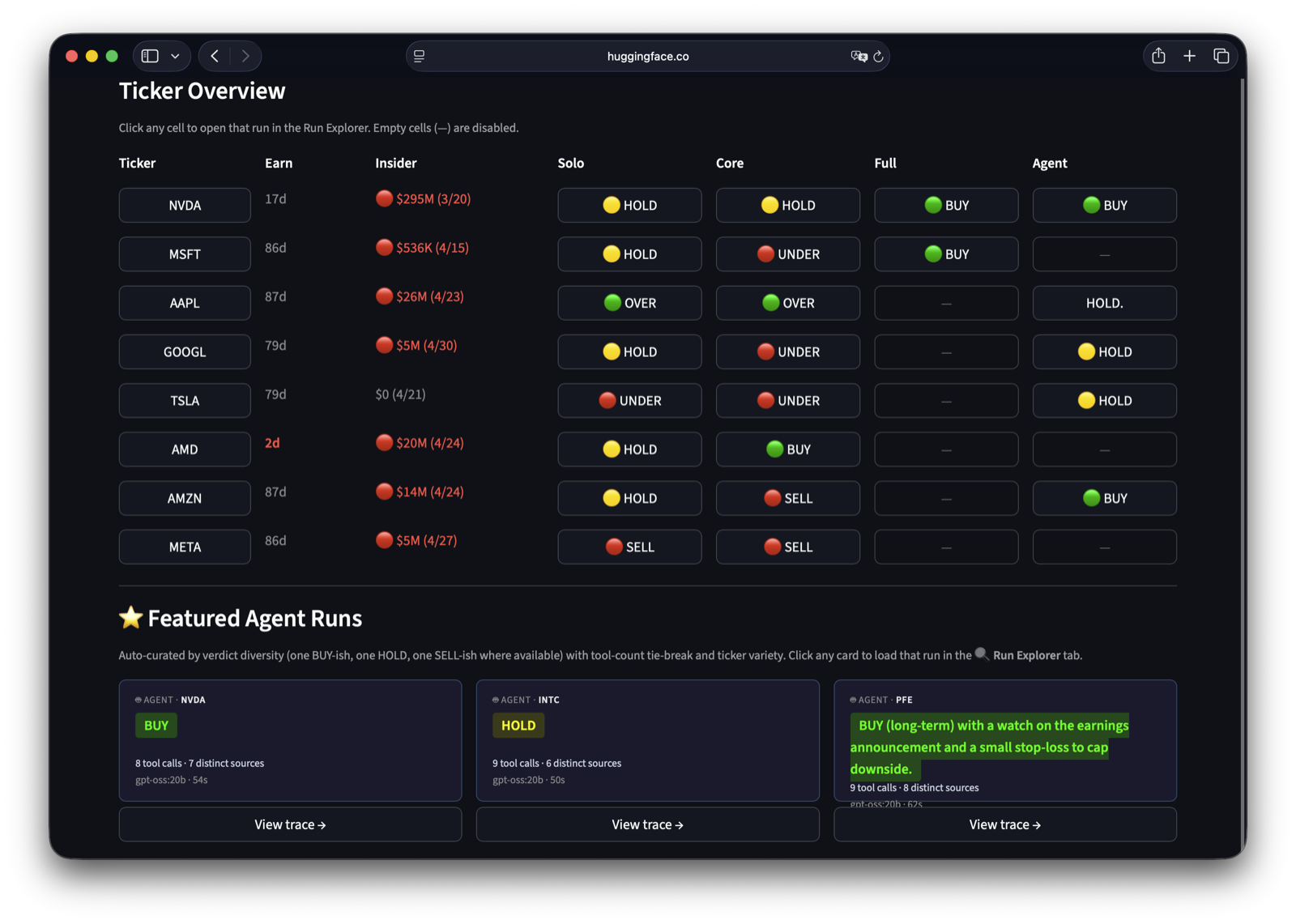Open AAPL Solo OVER run

pos(629,303)
